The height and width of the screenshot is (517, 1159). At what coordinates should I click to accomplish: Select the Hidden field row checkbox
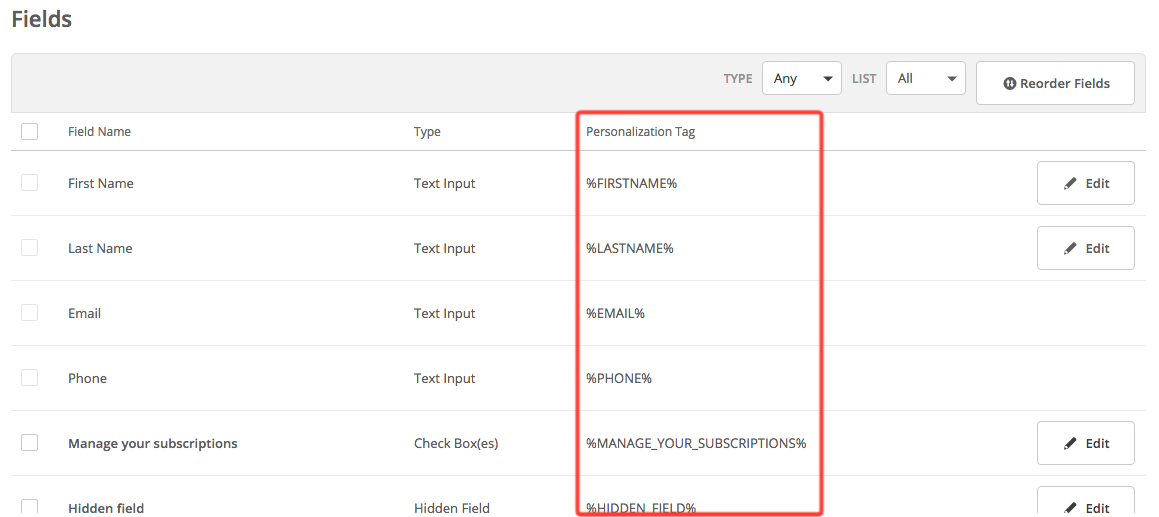(30, 506)
